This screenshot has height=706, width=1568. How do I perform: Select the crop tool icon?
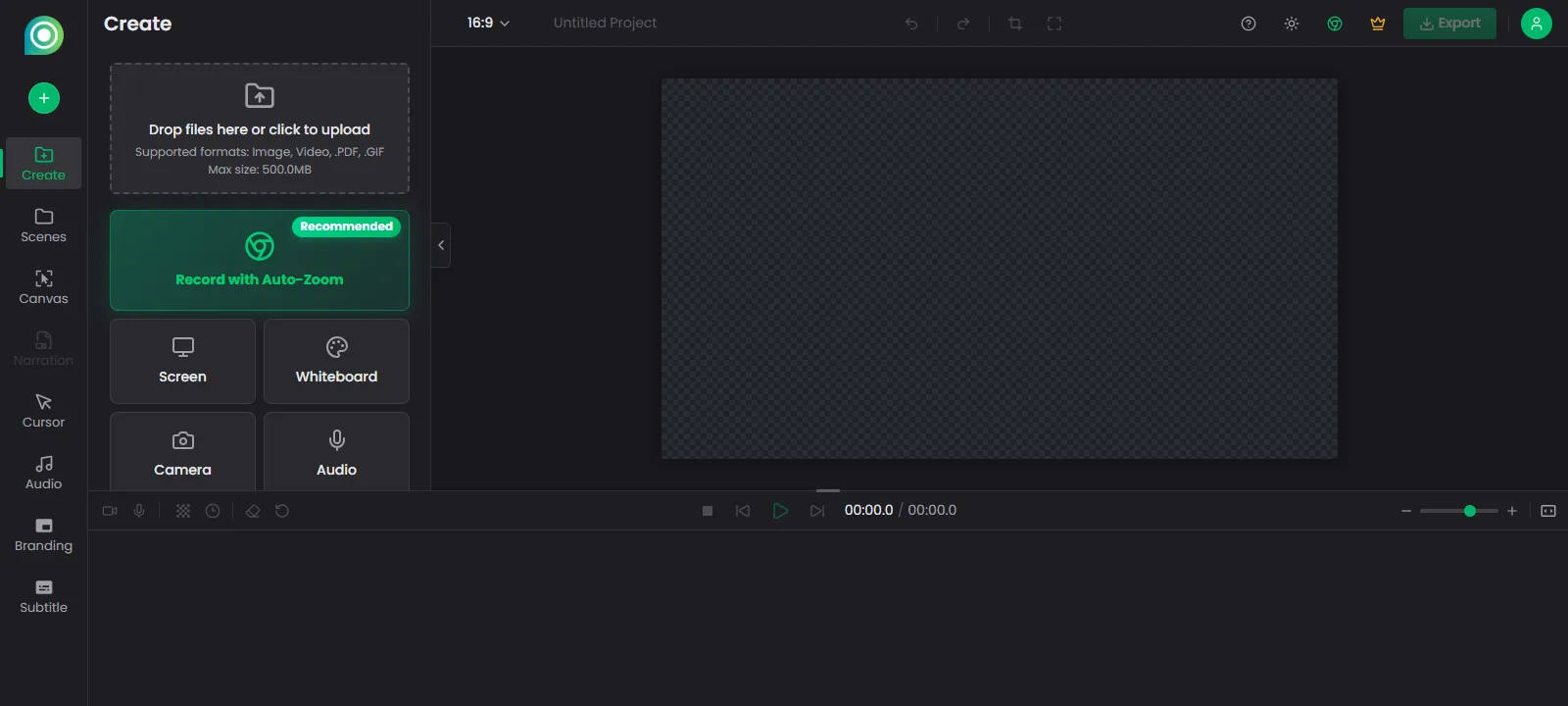tap(1015, 24)
